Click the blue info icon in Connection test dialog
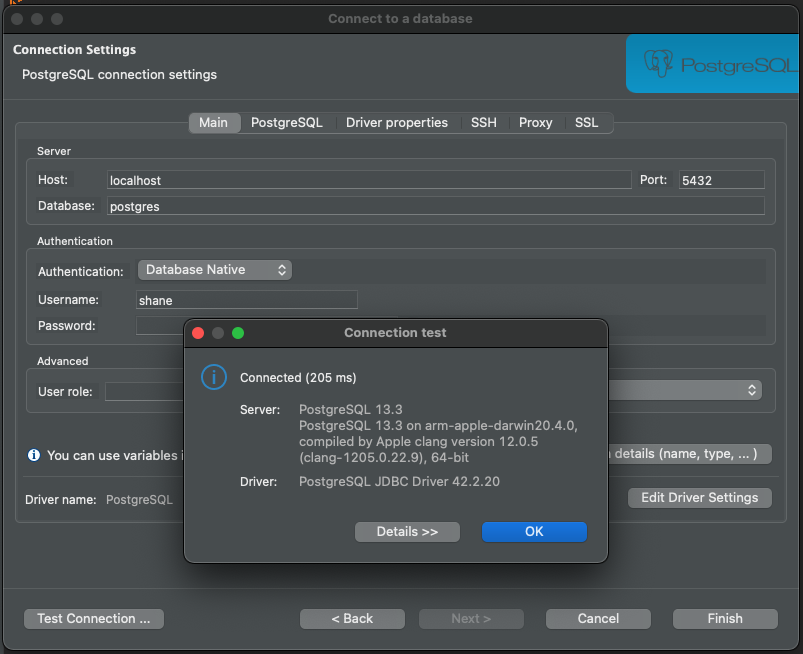 click(214, 377)
